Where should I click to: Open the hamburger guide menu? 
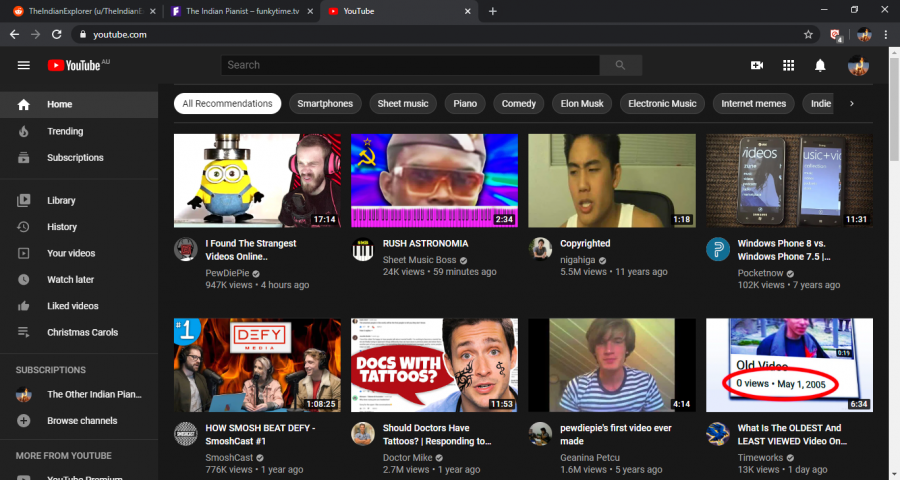coord(24,65)
